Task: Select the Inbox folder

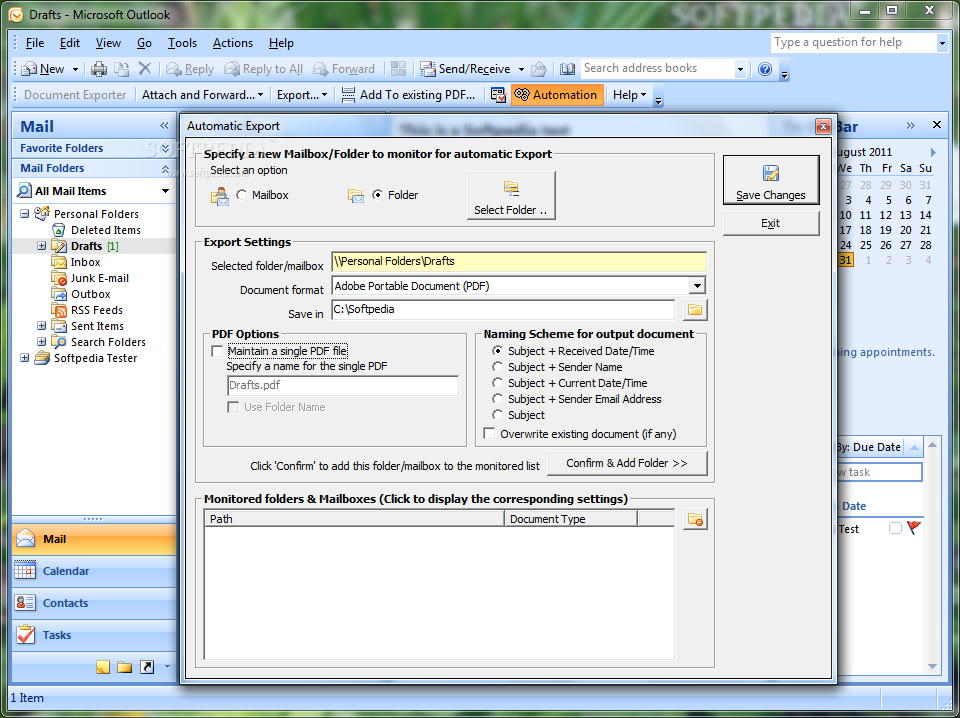Action: click(x=85, y=262)
